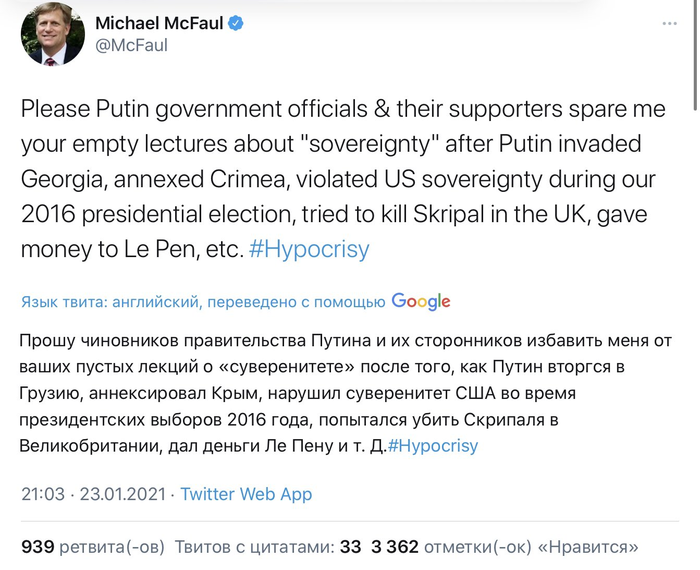Click the blue verified badge
Image resolution: width=700 pixels, height=570 pixels.
(x=236, y=22)
